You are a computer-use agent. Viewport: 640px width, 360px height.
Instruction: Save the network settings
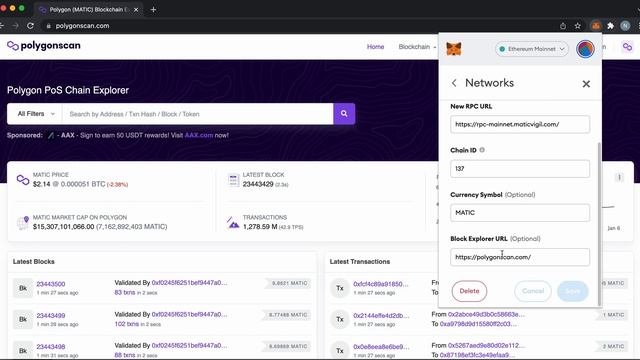(x=573, y=291)
